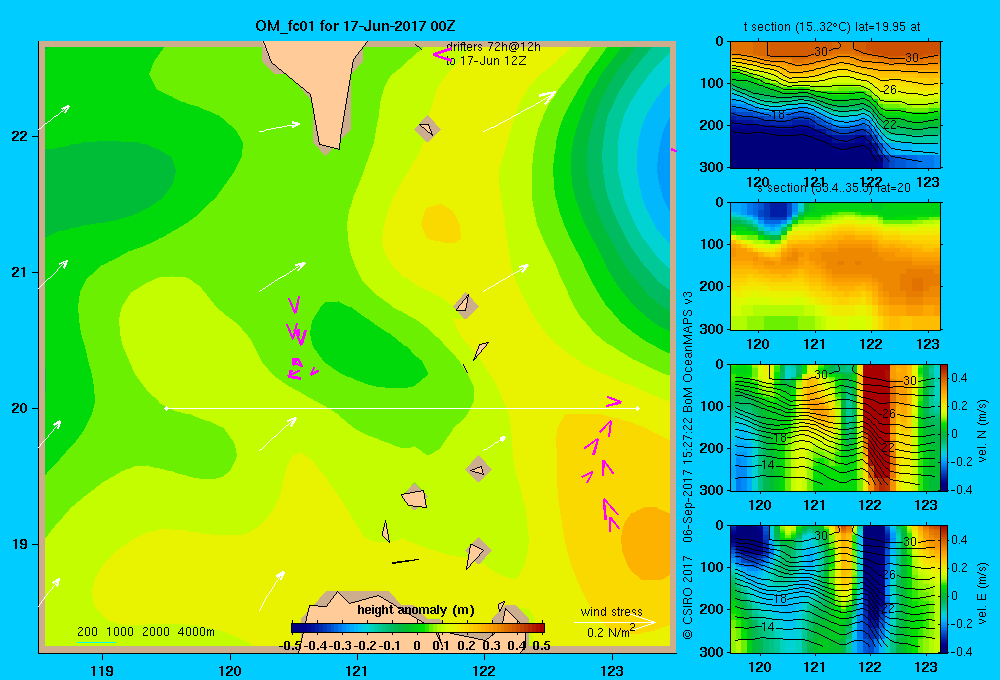Click the "18" isotherm label in the t section

tap(777, 115)
